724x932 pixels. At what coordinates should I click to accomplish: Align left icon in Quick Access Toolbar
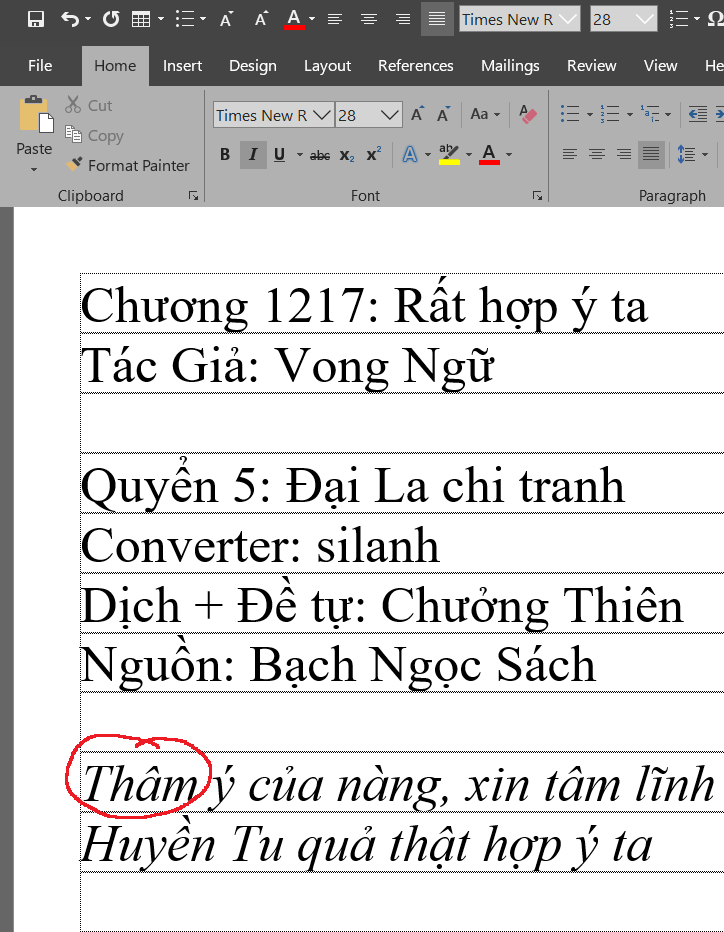pyautogui.click(x=335, y=19)
